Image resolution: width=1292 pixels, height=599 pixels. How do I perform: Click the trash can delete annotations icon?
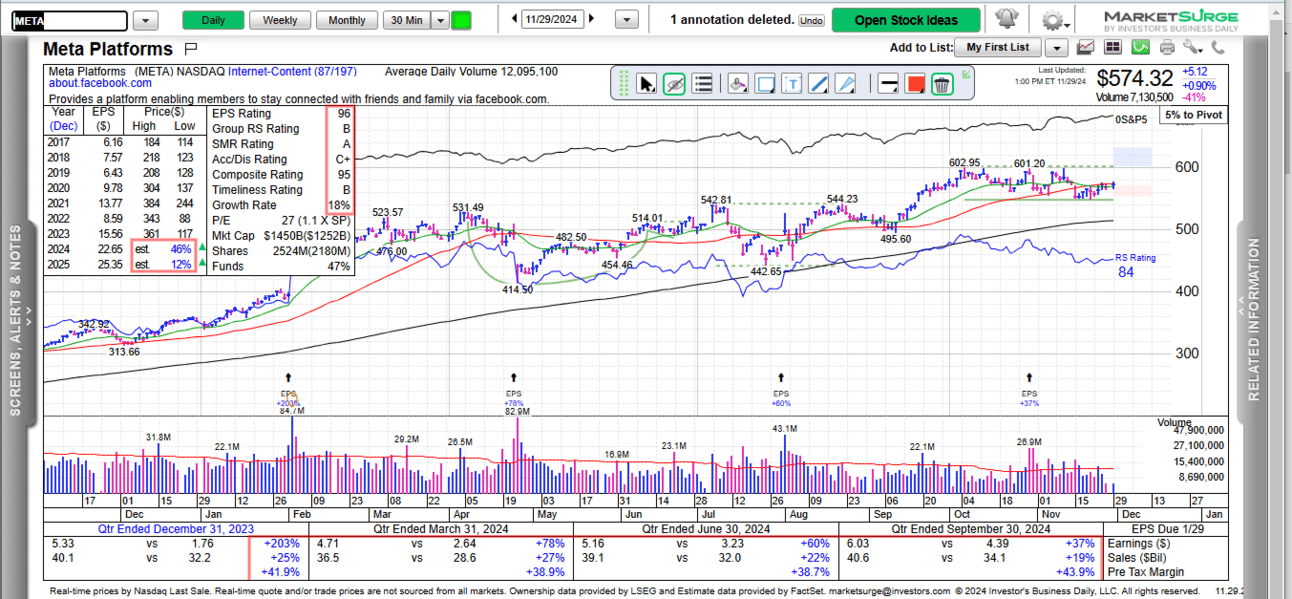942,84
